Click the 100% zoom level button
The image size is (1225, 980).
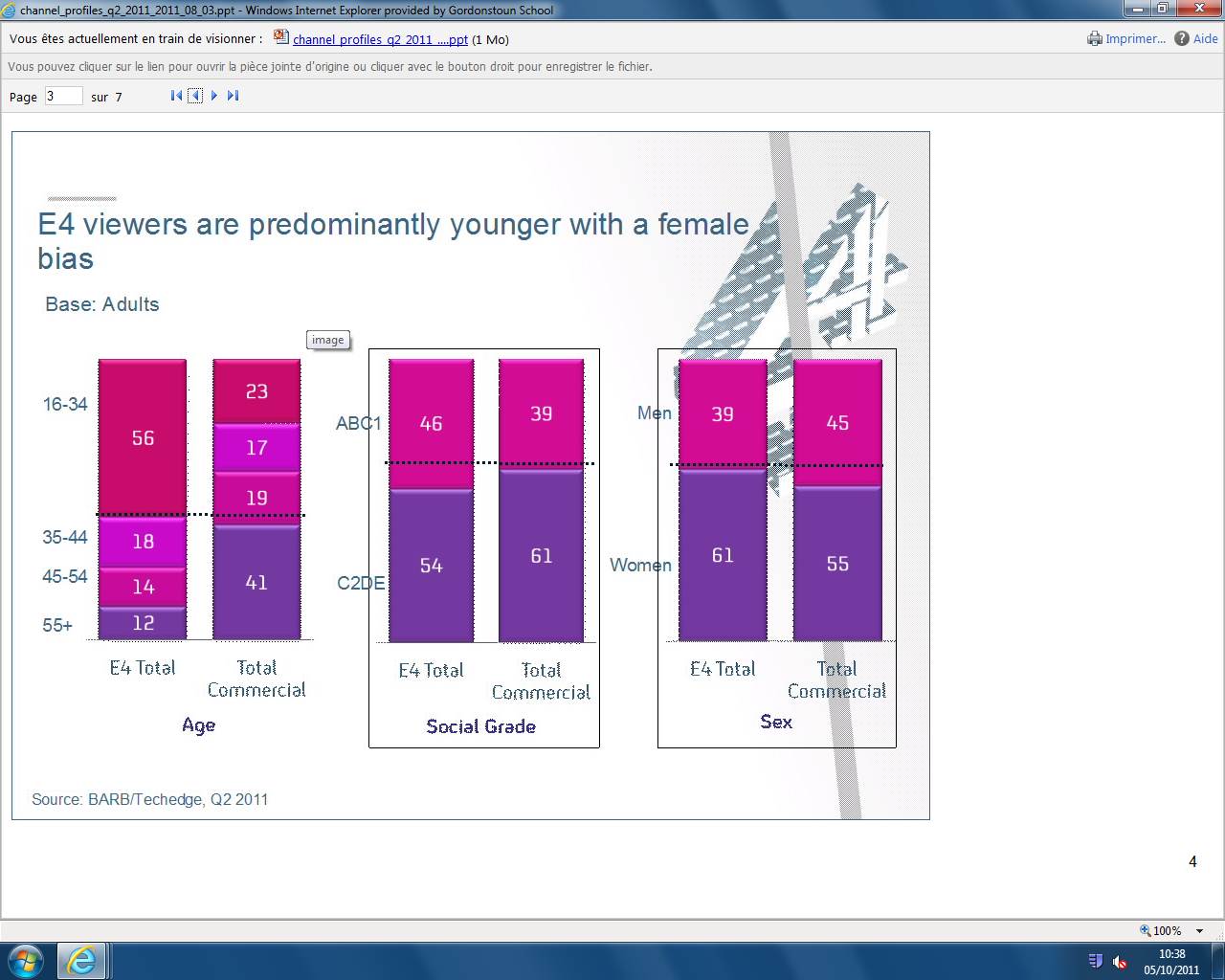(x=1160, y=930)
